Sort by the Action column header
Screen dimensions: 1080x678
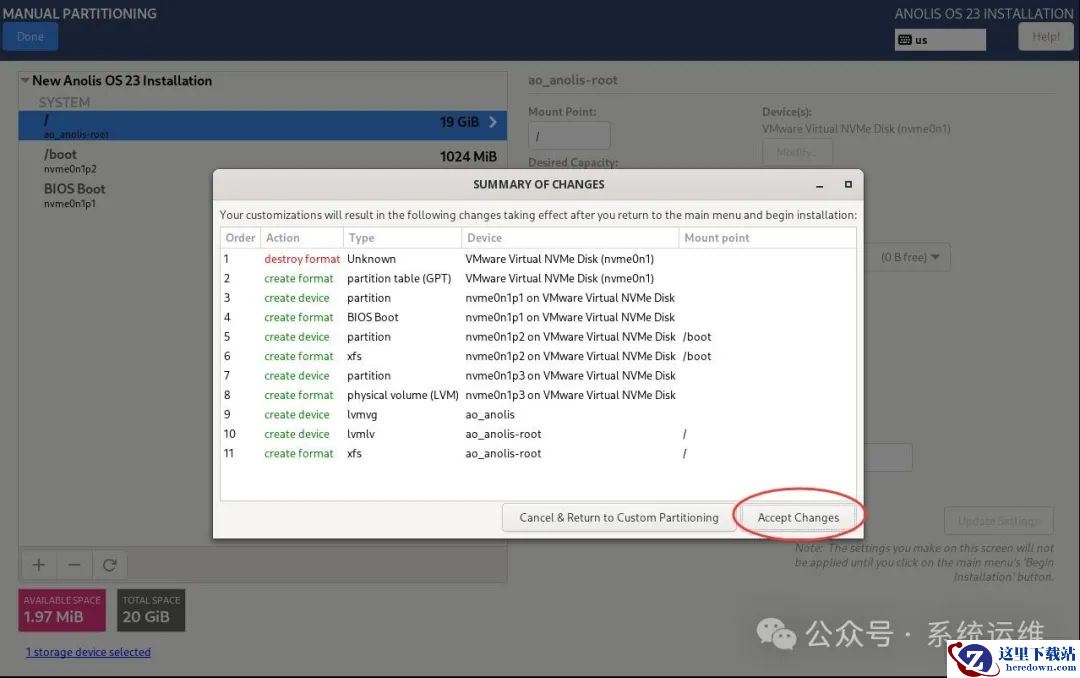[302, 238]
